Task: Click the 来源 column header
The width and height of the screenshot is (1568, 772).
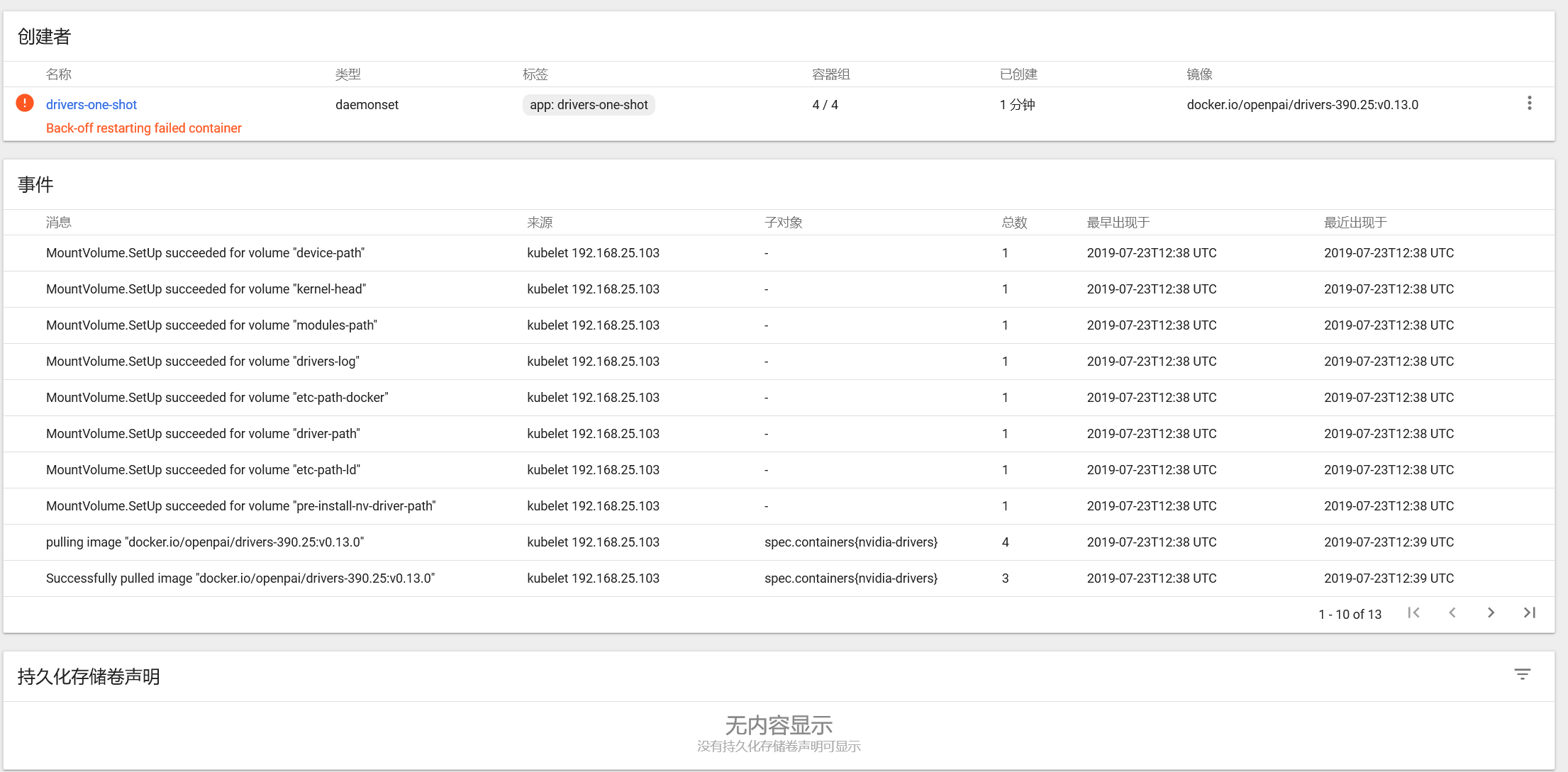Action: click(540, 223)
